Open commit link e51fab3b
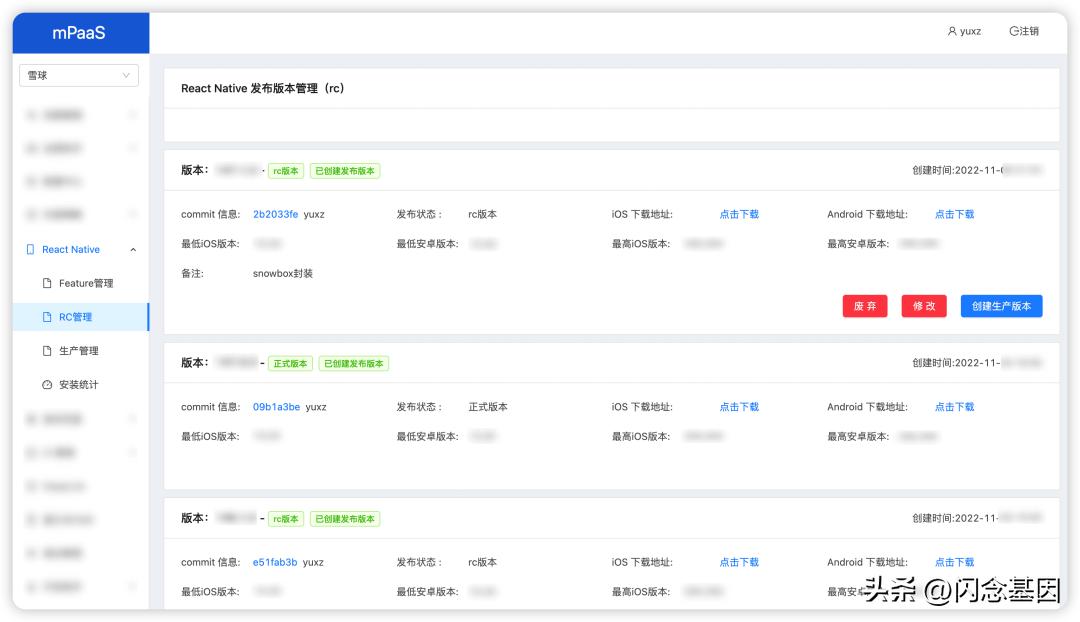 tap(275, 562)
